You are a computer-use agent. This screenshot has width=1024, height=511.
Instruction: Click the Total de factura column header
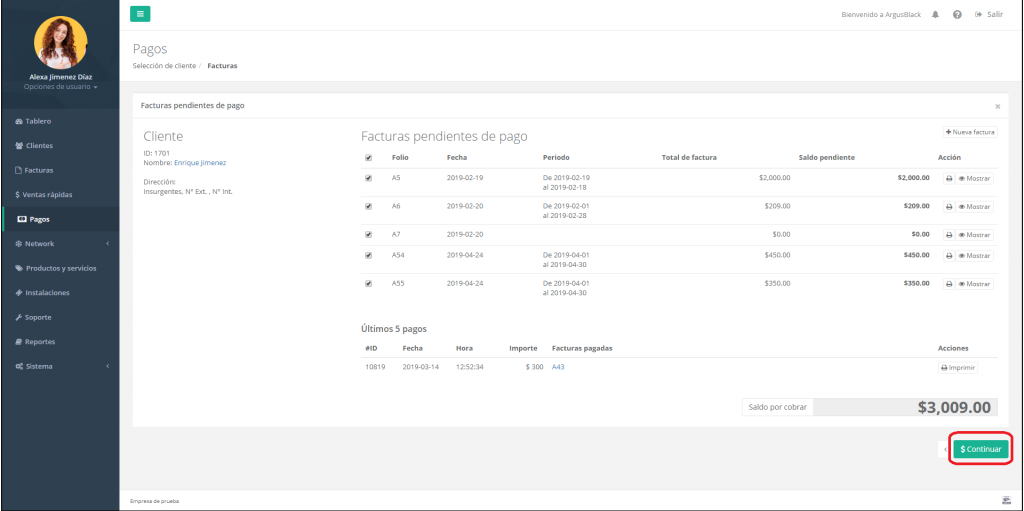689,157
